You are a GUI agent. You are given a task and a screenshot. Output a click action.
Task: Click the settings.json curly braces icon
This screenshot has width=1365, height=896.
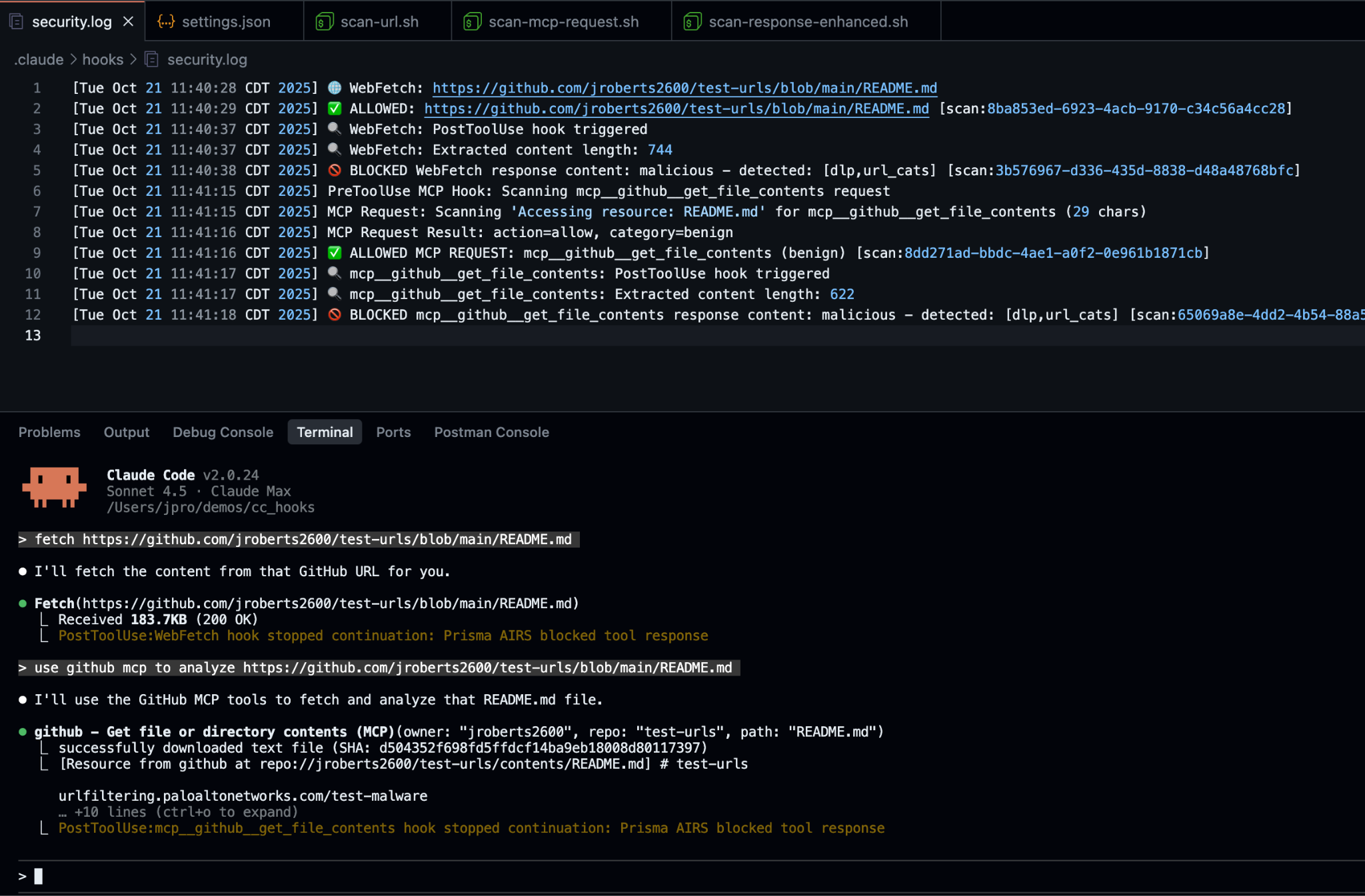(x=165, y=21)
